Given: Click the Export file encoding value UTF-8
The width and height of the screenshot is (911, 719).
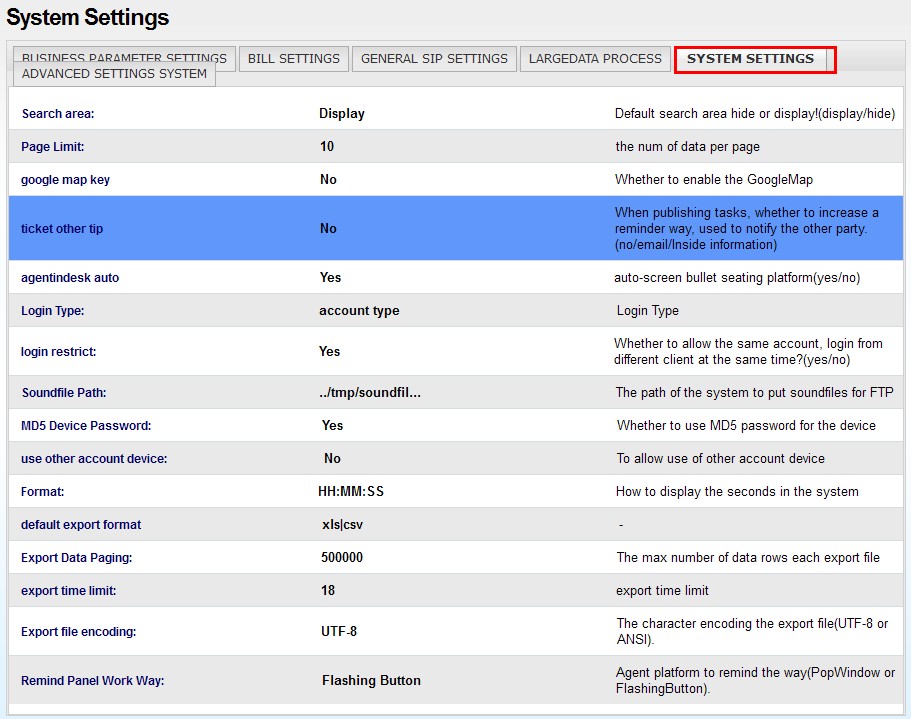Looking at the screenshot, I should click(x=339, y=632).
